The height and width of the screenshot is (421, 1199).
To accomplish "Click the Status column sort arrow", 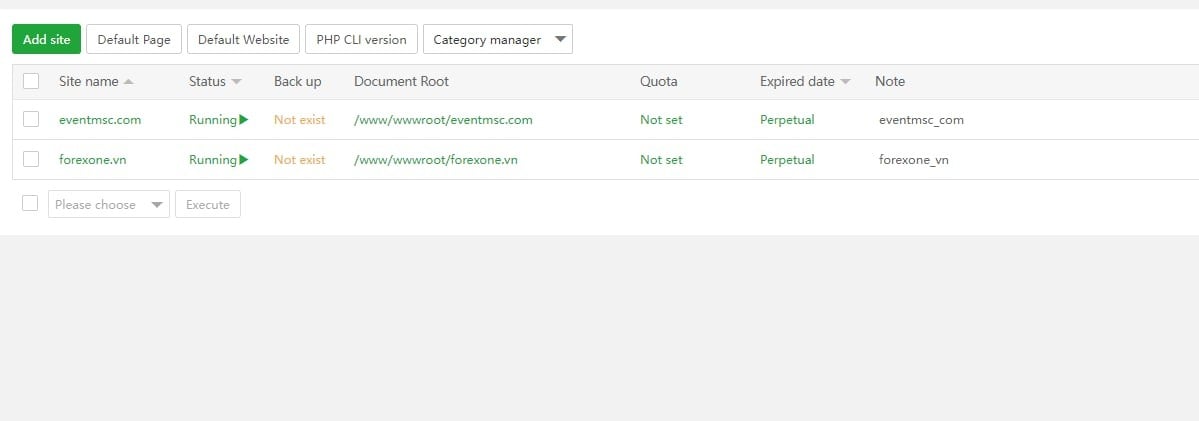I will pyautogui.click(x=236, y=82).
